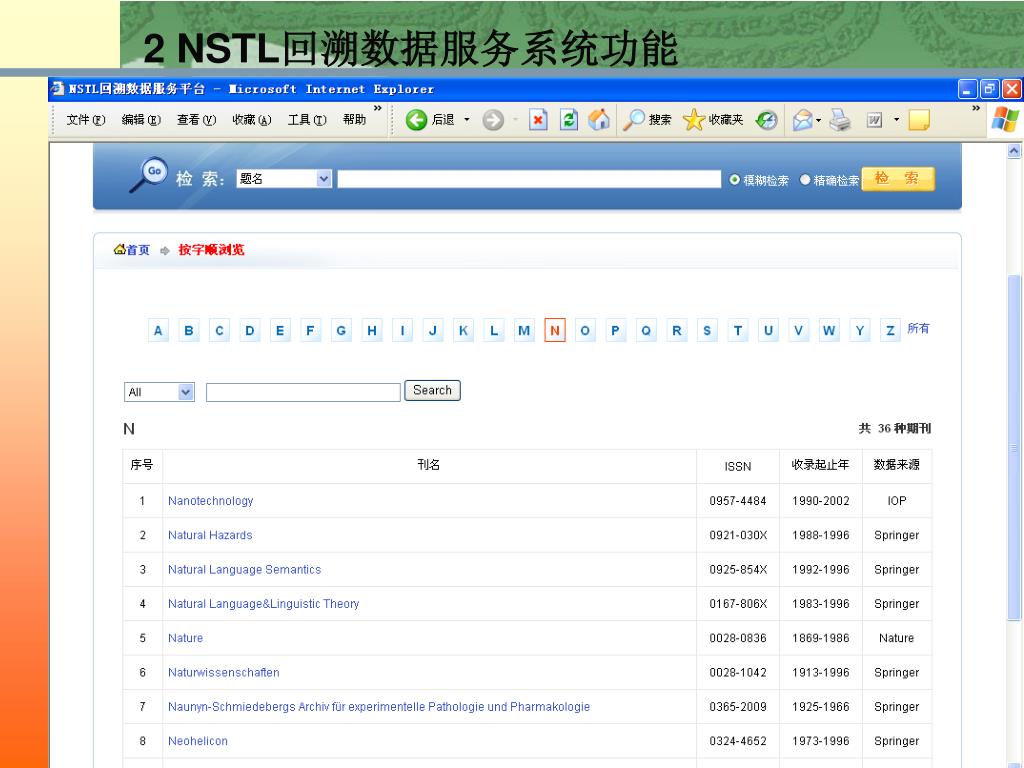The height and width of the screenshot is (768, 1024).
Task: Open the 帮助 menu
Action: tap(355, 120)
